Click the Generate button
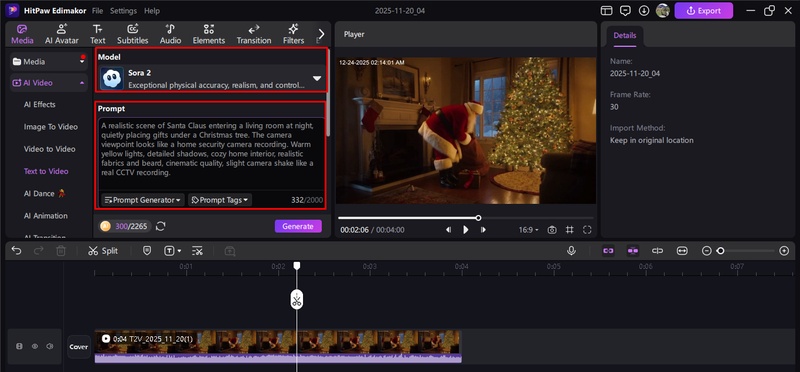 click(298, 226)
